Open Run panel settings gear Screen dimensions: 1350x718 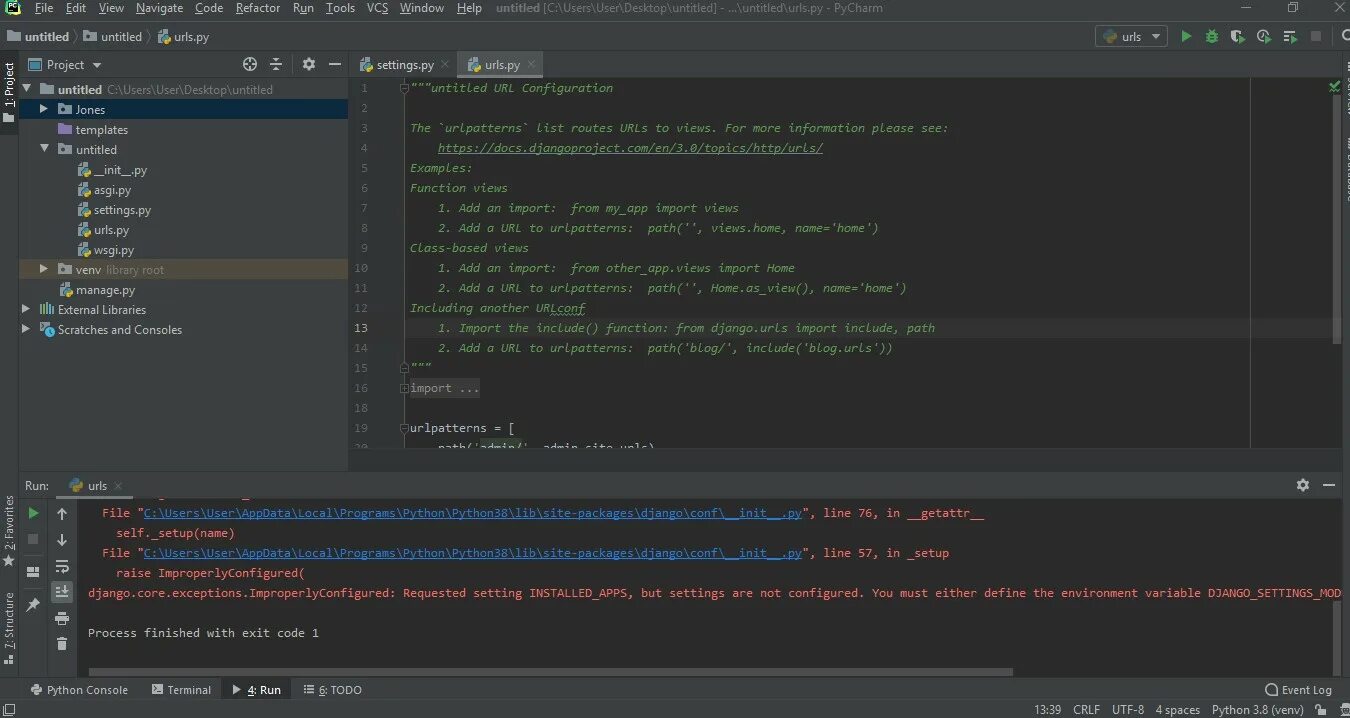(1303, 485)
